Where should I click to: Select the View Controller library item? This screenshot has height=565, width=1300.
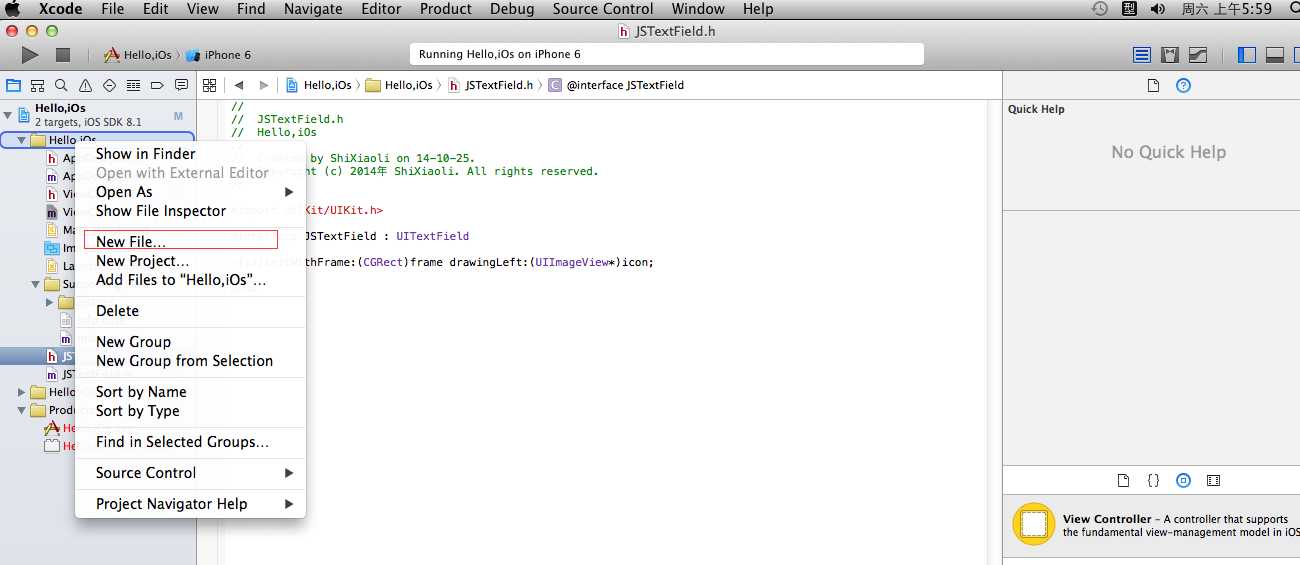pos(1151,525)
